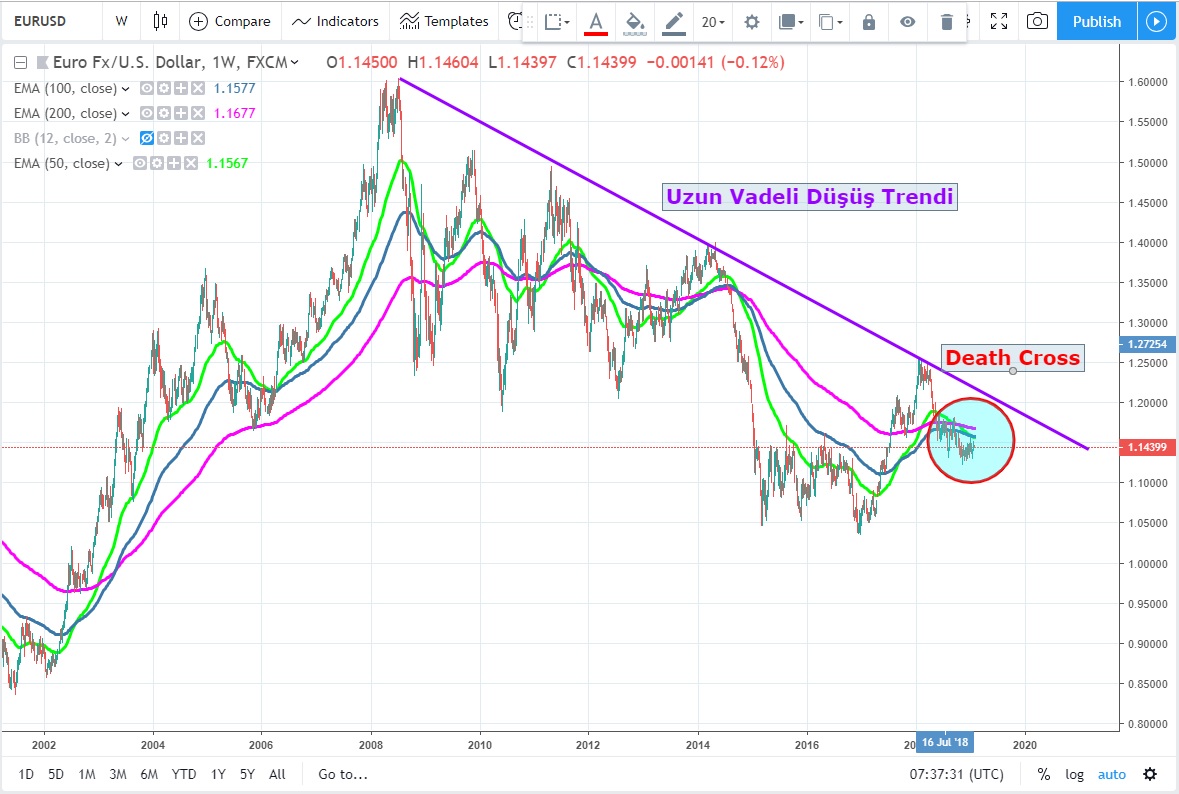Enter fullscreen mode using the expand icon
The width and height of the screenshot is (1179, 794).
pos(997,21)
